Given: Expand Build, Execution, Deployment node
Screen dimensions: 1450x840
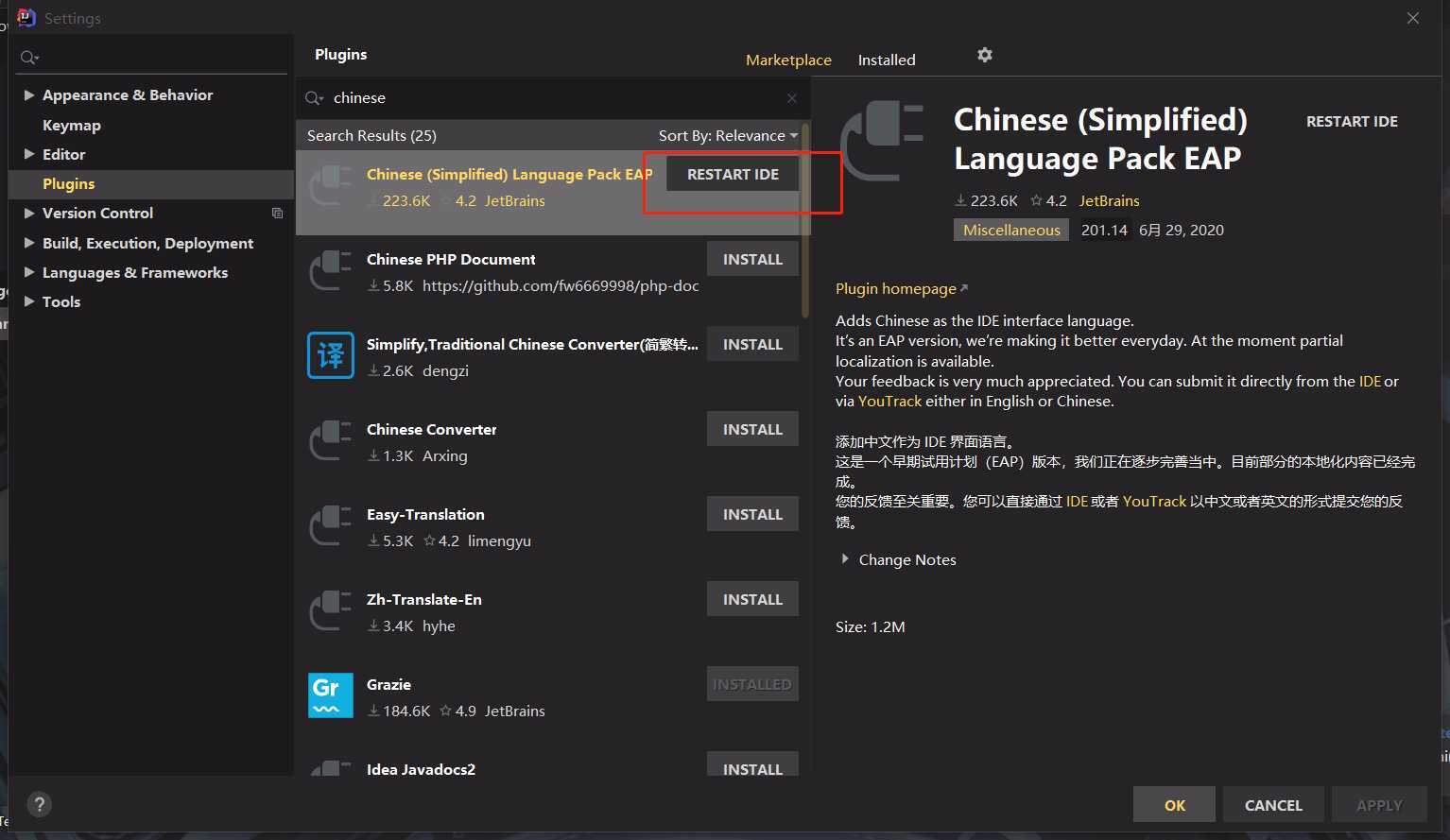Looking at the screenshot, I should 28,243.
